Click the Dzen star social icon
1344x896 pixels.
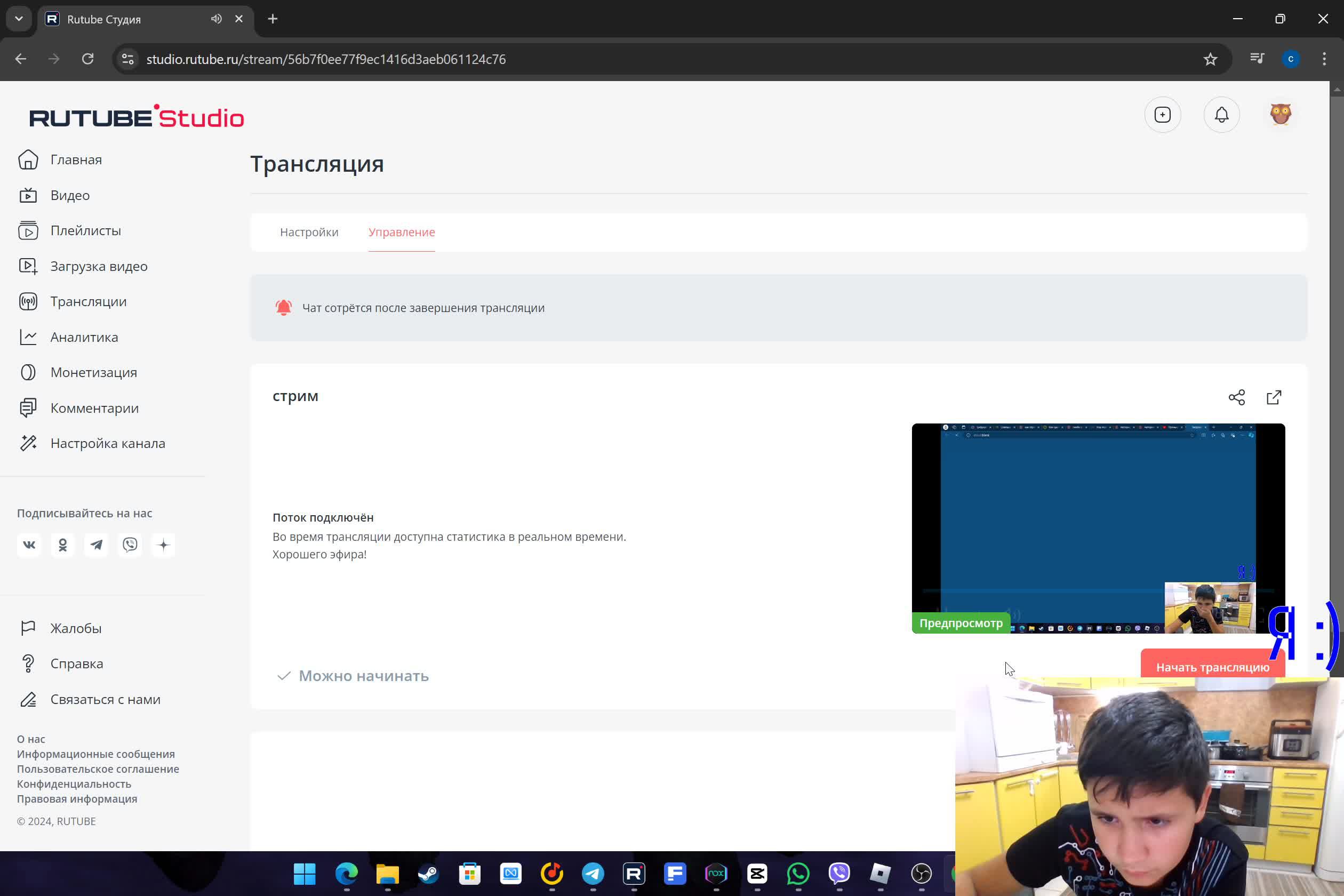(163, 545)
